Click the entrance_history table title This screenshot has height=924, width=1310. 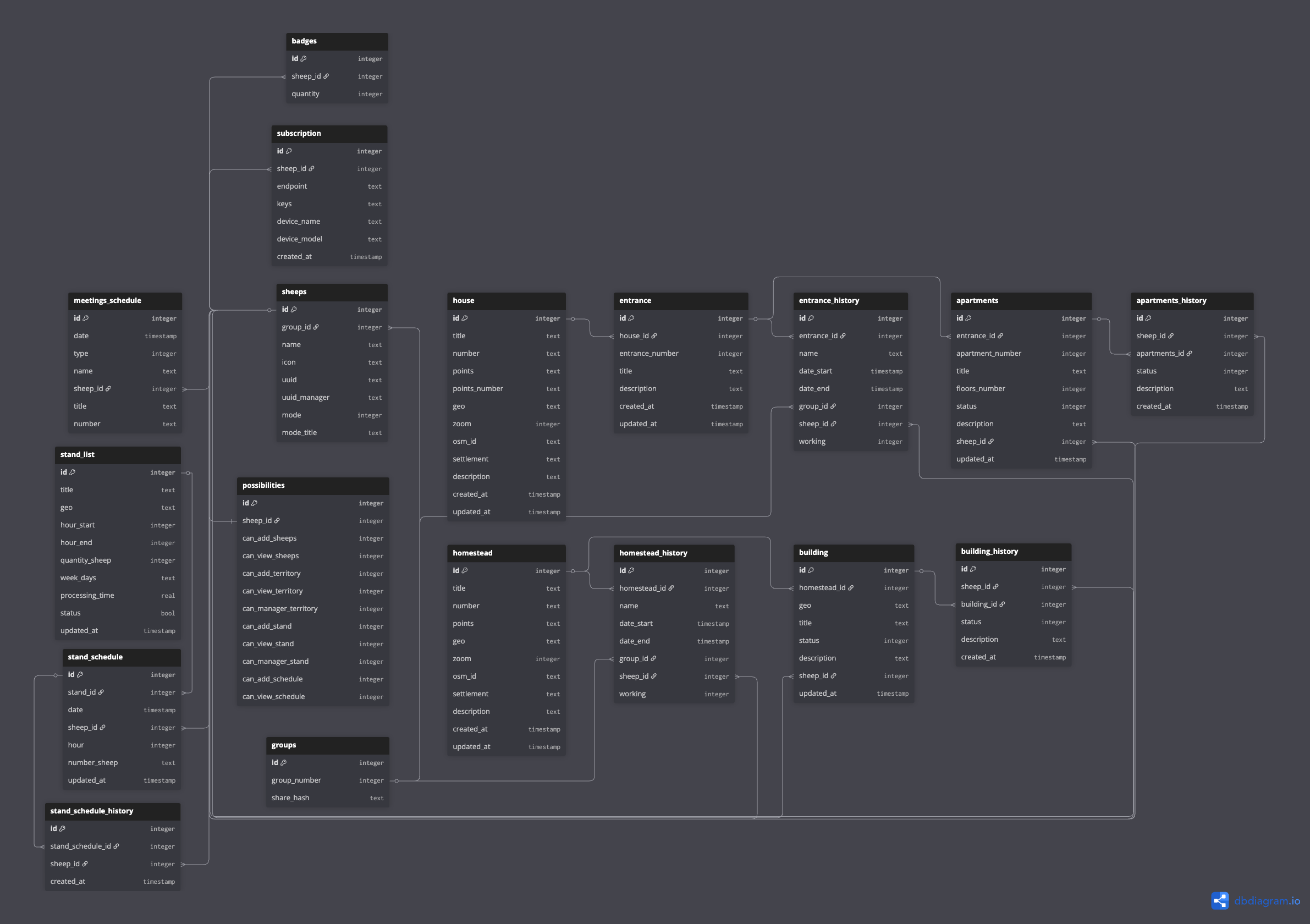[x=828, y=301]
